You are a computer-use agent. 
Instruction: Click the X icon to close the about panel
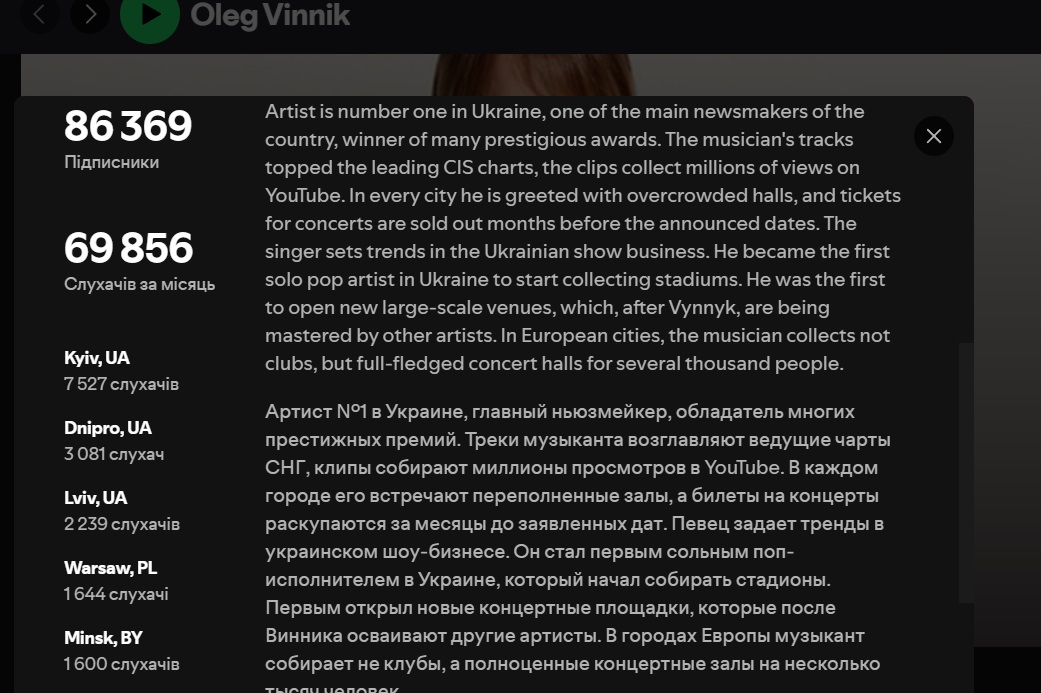933,135
